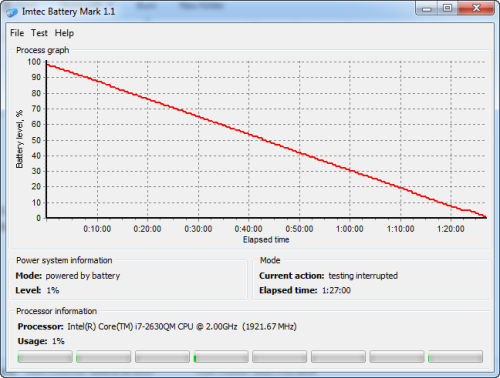
Task: Click the 'testing interrupted' status text
Action: coord(363,276)
